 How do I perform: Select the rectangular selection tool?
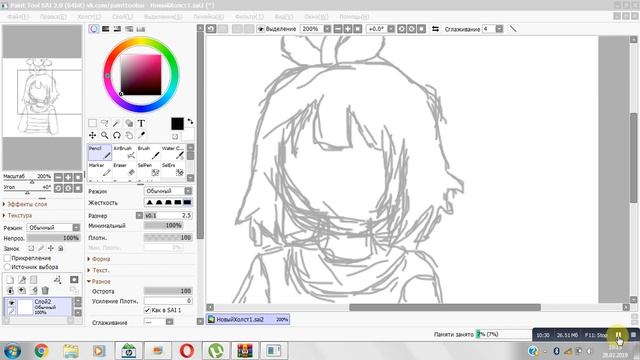coord(93,123)
